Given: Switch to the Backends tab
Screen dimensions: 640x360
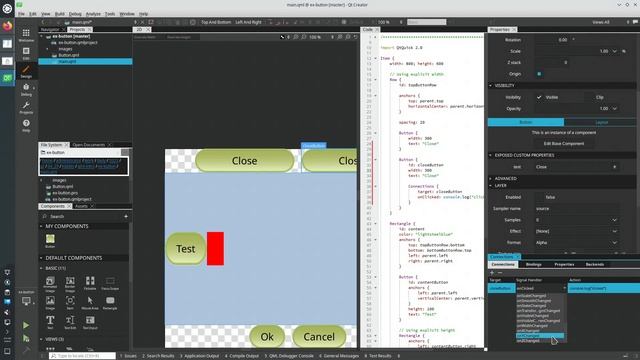Looking at the screenshot, I should tap(595, 264).
